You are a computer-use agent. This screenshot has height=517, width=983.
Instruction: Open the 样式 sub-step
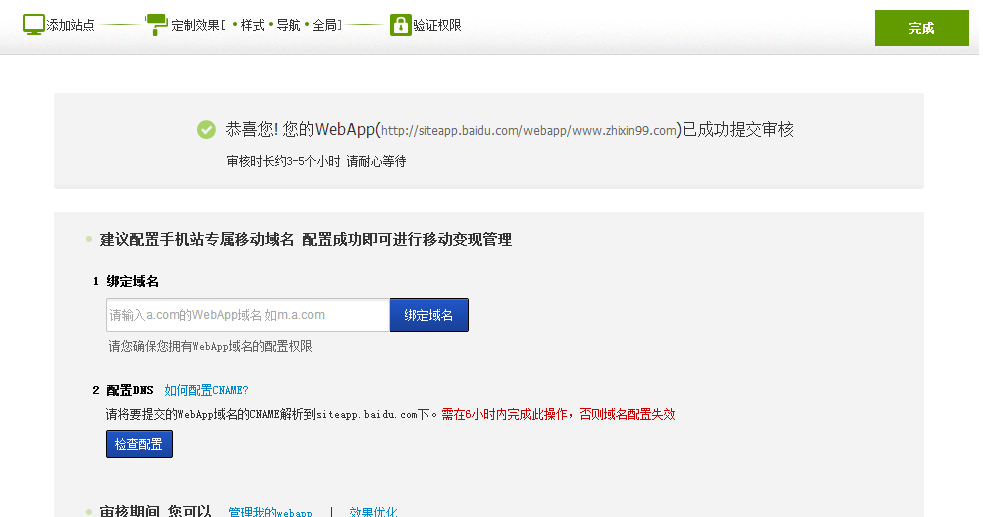click(x=253, y=25)
